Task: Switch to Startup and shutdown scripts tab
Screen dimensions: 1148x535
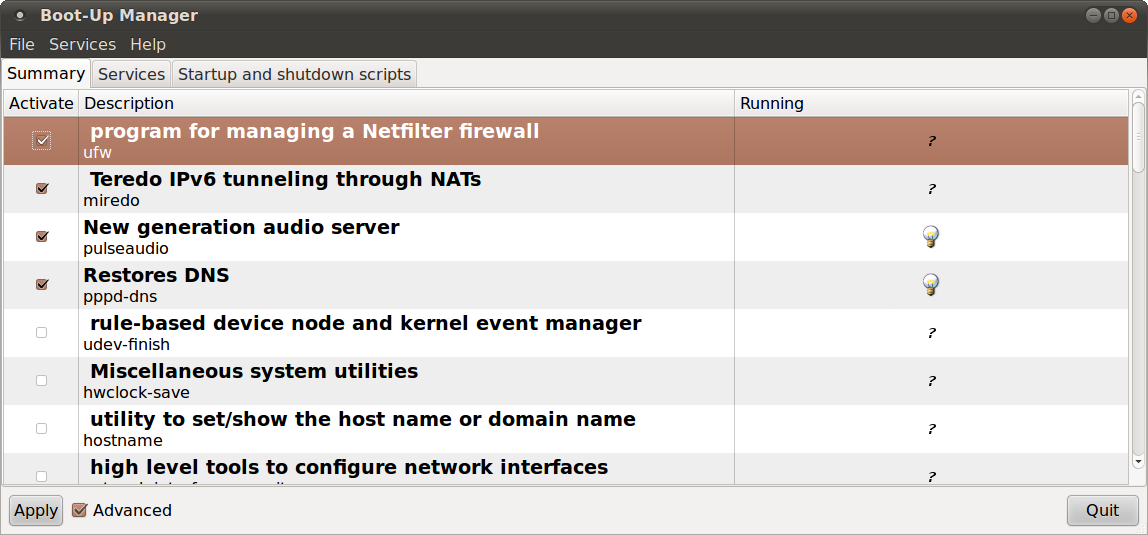Action: pos(294,75)
